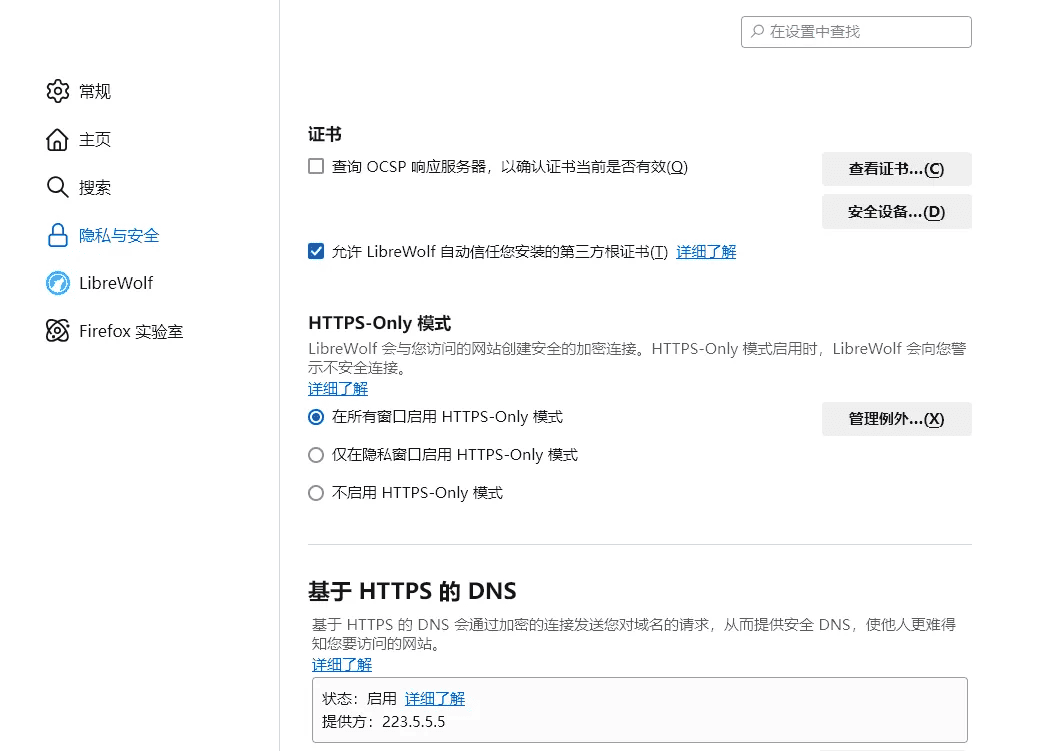Open 详细了解 link next to 状态：启用
1061x751 pixels.
click(434, 698)
